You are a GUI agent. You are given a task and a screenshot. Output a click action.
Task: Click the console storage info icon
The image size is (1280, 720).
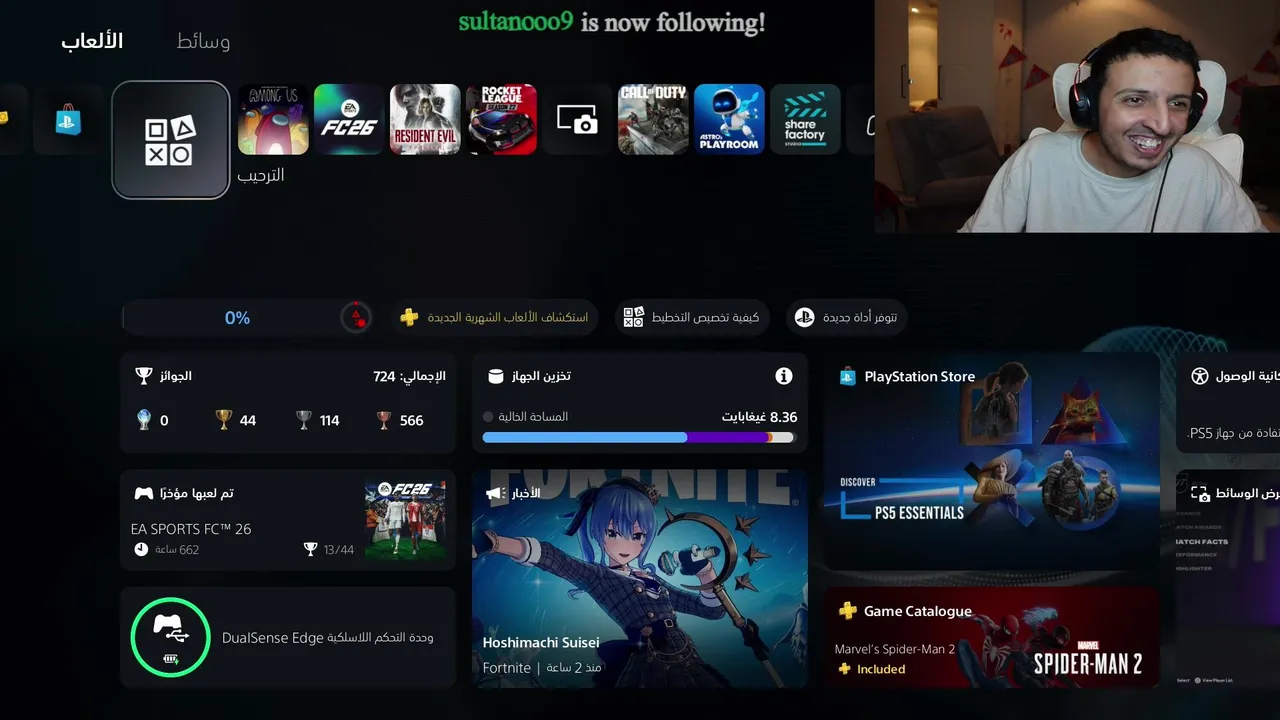[x=784, y=376]
